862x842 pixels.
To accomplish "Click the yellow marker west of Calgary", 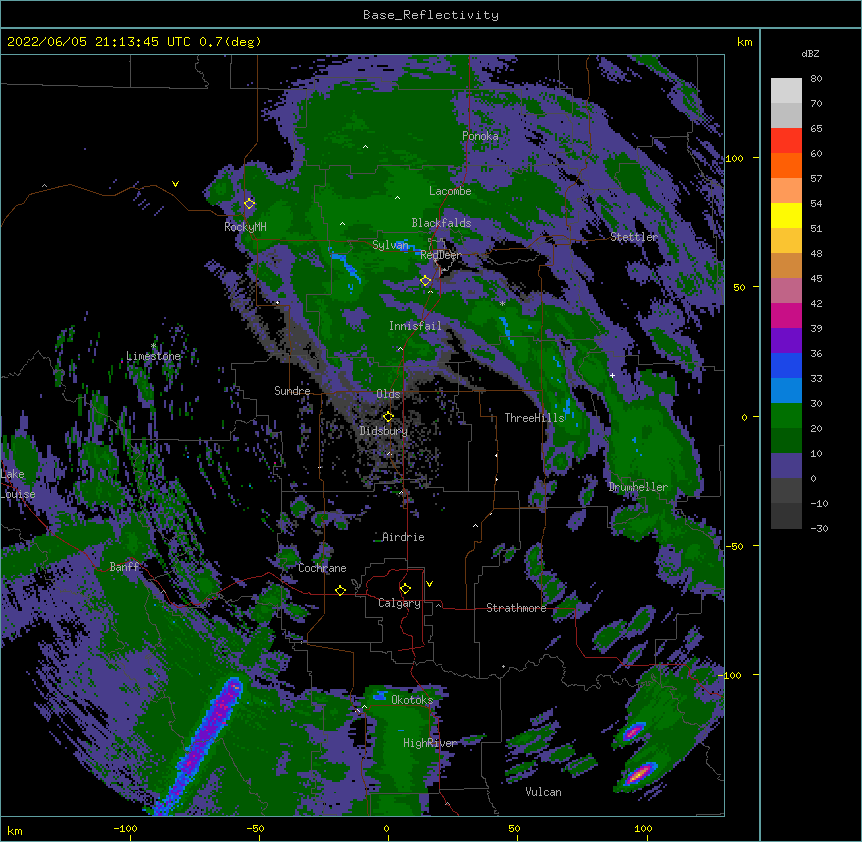I will 340,590.
